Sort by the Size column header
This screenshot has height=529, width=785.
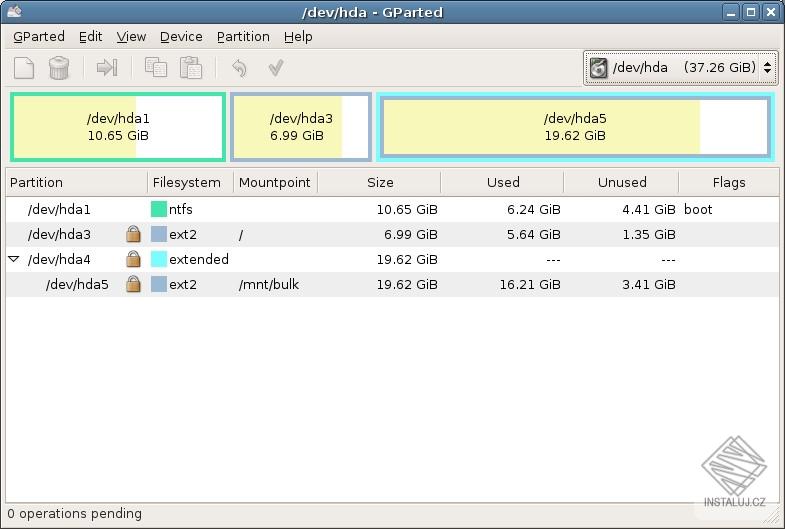tap(379, 182)
